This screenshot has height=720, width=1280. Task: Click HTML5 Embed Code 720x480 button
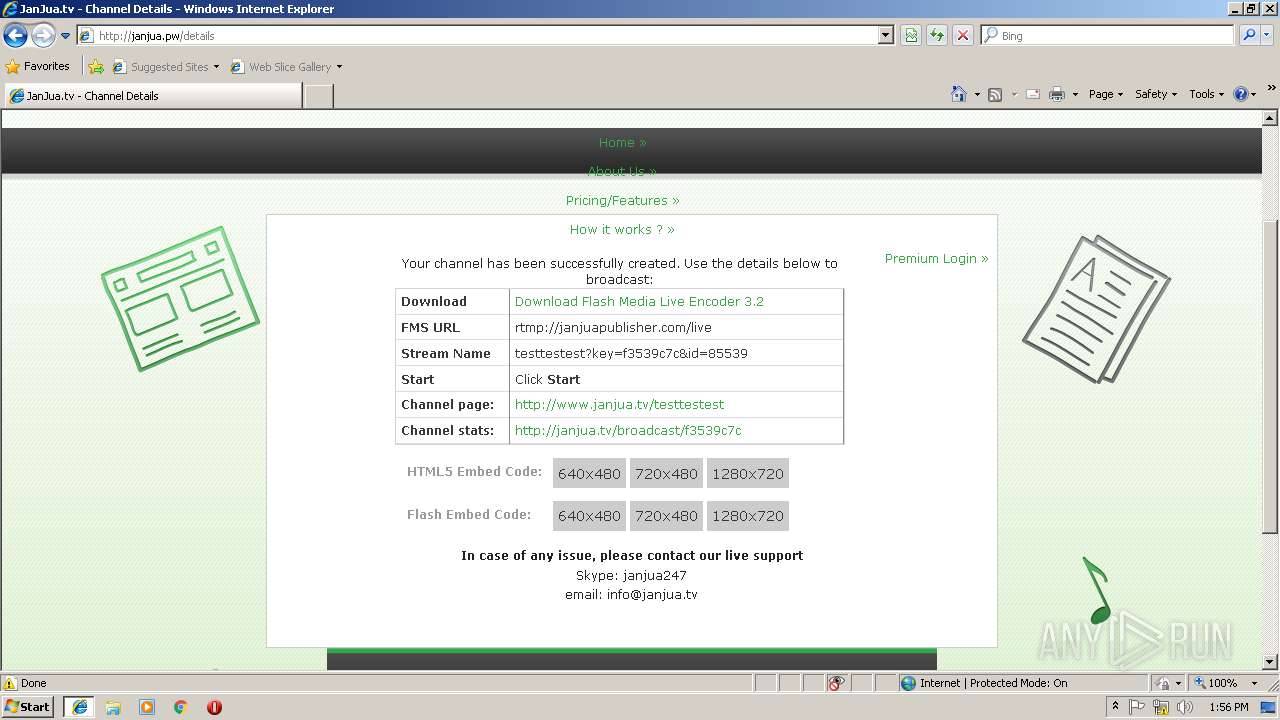point(666,474)
